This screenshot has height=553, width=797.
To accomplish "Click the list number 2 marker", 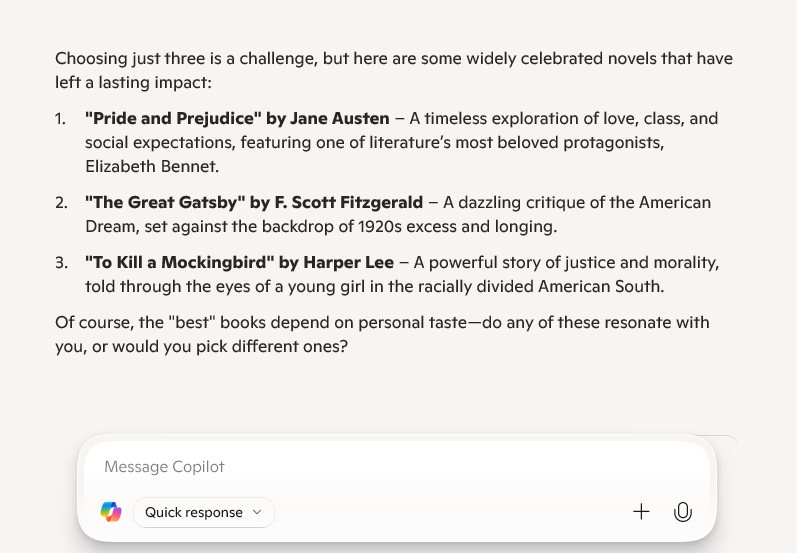I will click(61, 202).
